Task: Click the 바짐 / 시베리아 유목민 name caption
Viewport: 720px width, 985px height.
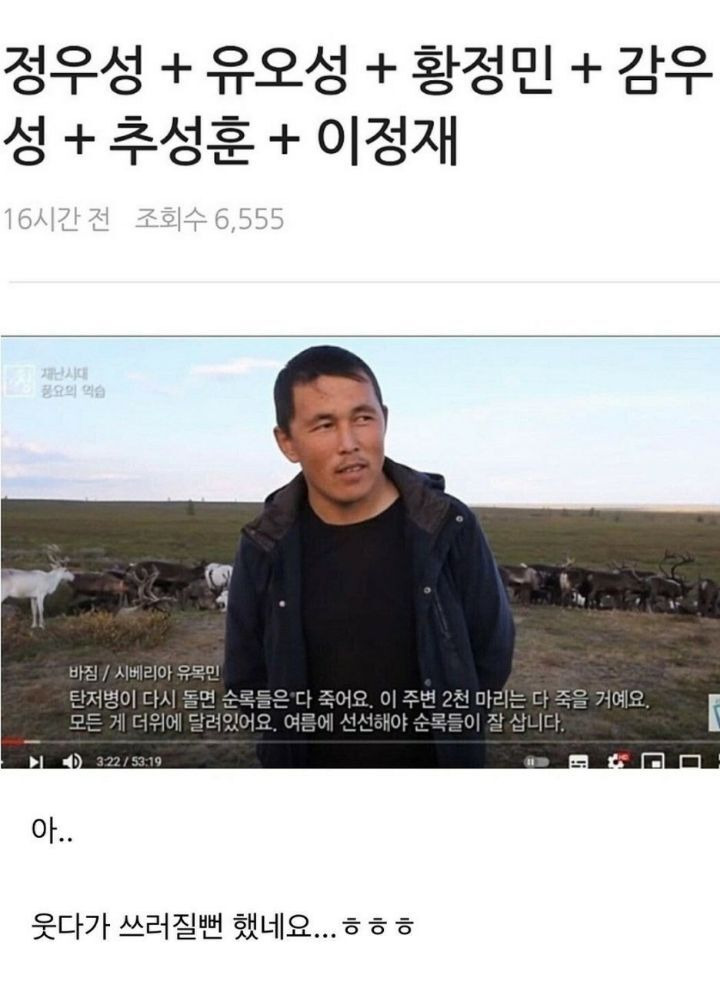Action: 145,674
